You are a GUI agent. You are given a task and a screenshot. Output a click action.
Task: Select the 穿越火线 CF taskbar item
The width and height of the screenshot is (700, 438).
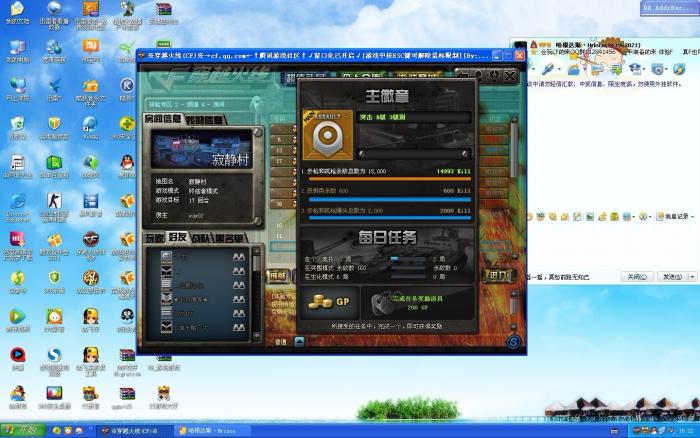tap(133, 431)
